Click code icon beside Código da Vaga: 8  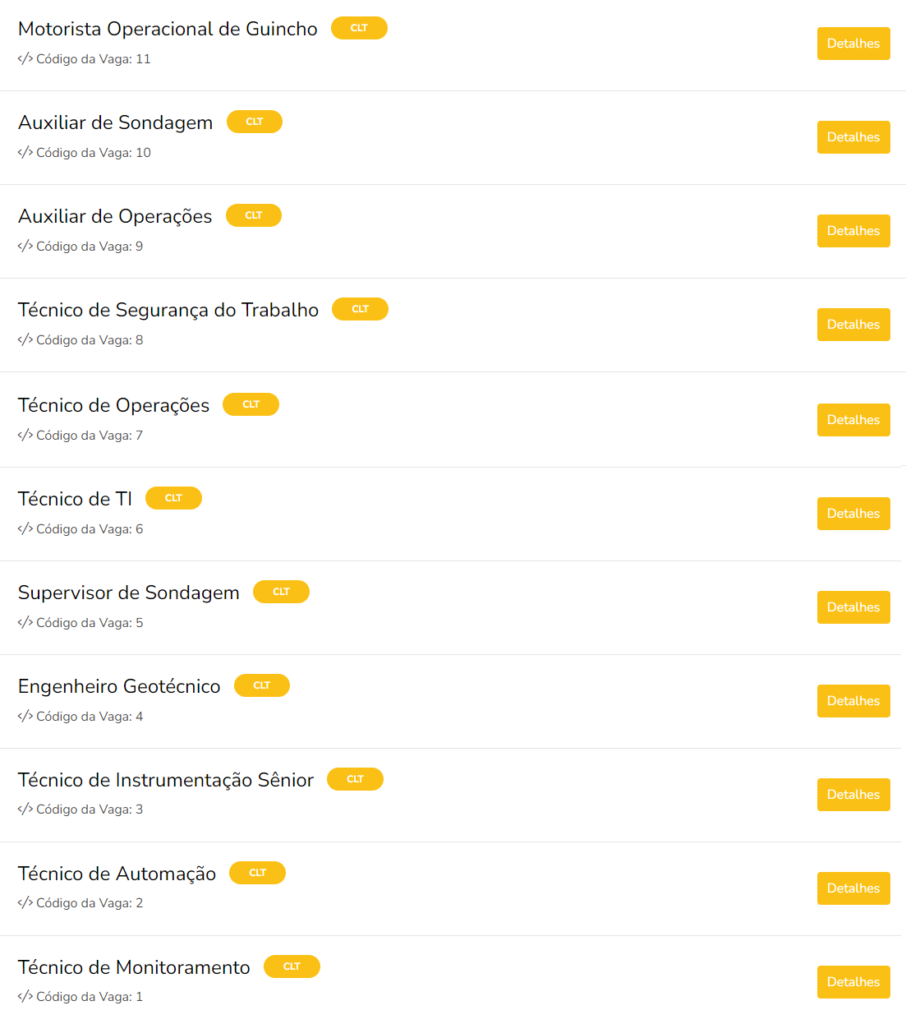(25, 340)
